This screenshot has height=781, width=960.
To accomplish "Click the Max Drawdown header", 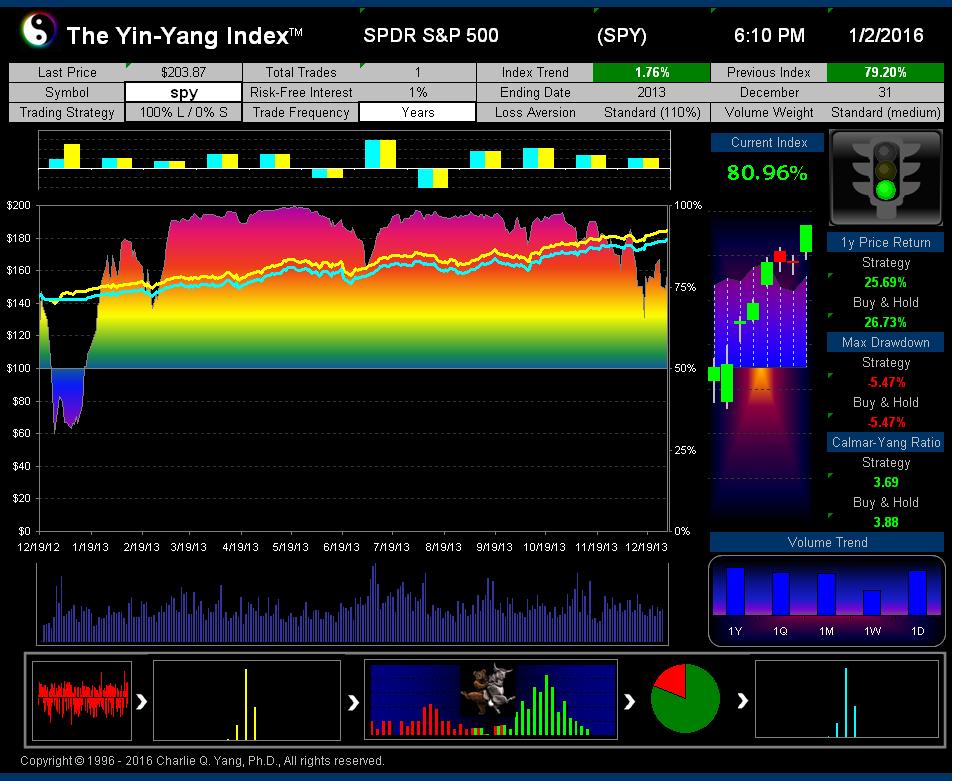I will [885, 342].
